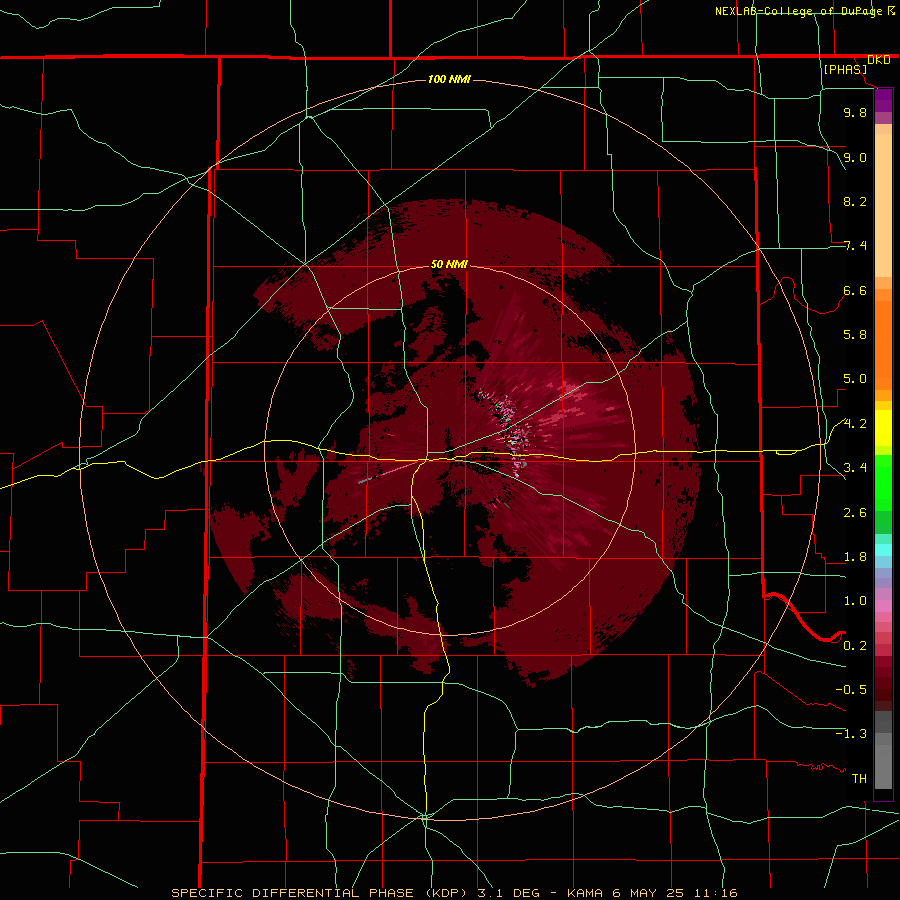Click the -1.3 value on color scale
This screenshot has height=900, width=900.
point(851,734)
